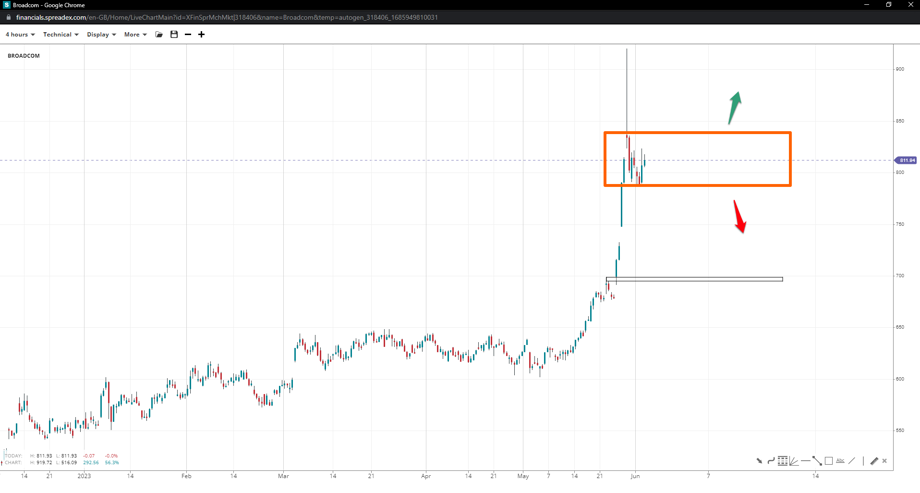Select the Abc text annotation tool
The width and height of the screenshot is (920, 493).
[x=840, y=461]
